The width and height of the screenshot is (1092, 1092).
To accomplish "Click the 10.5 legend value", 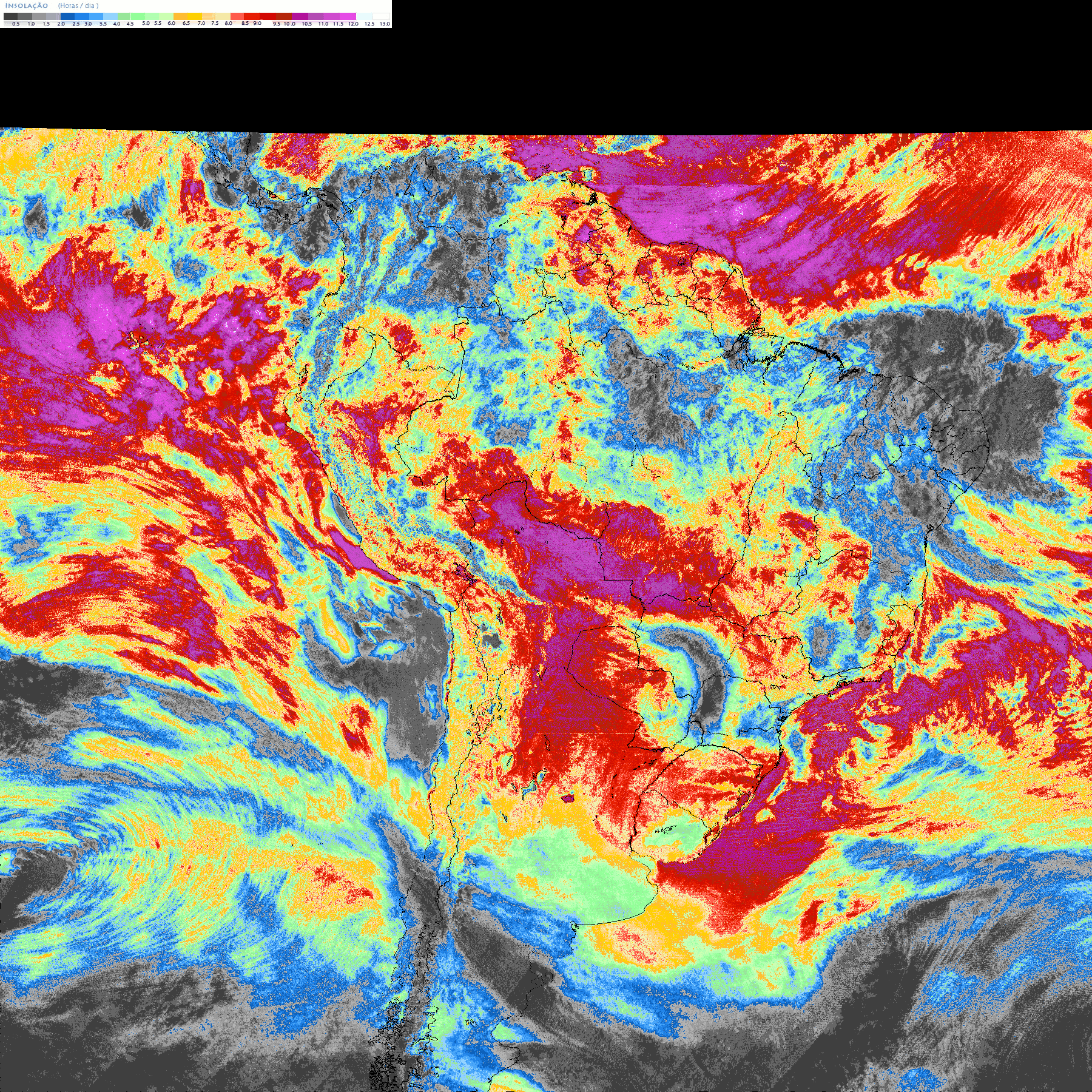I will click(307, 24).
